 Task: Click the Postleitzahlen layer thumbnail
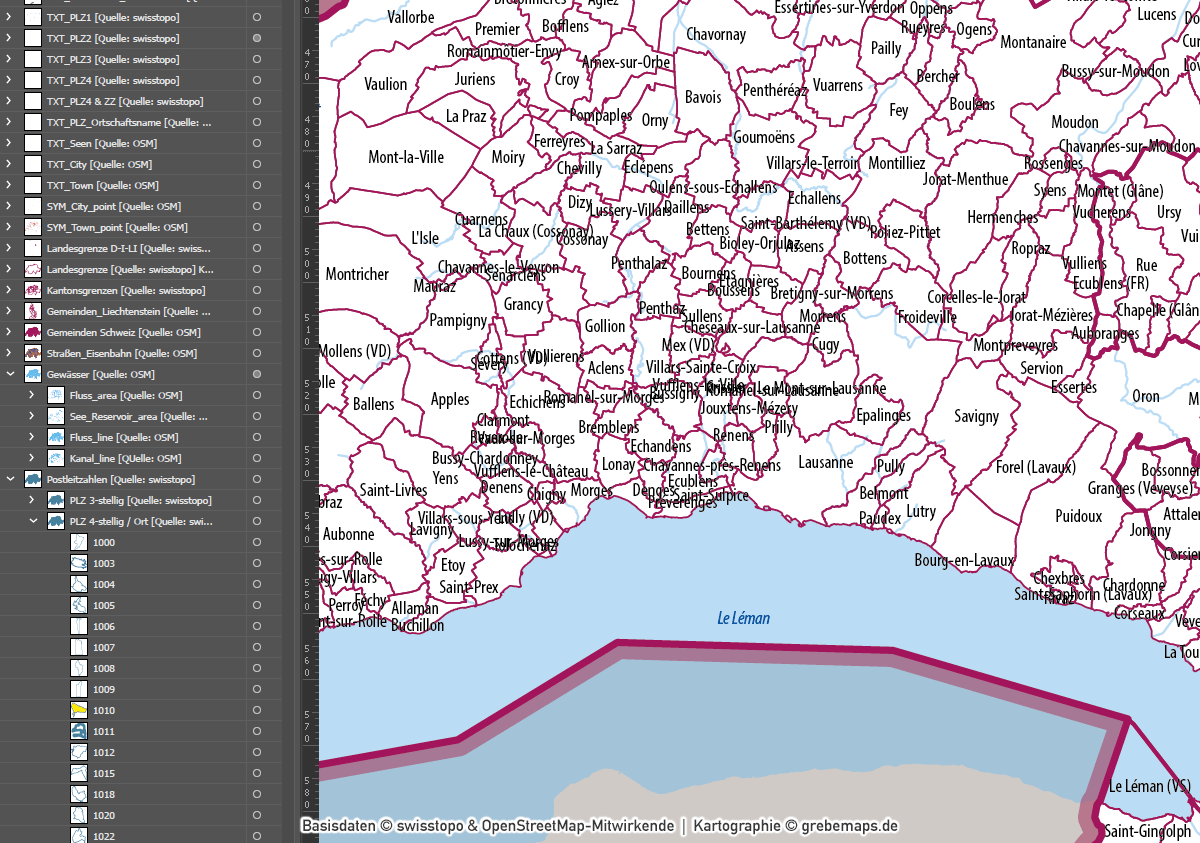(x=33, y=479)
